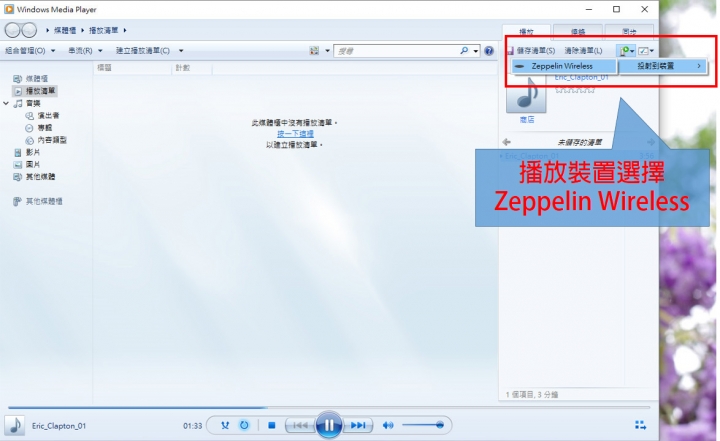Pause the current song
Viewport: 720px width, 441px height.
(329, 425)
